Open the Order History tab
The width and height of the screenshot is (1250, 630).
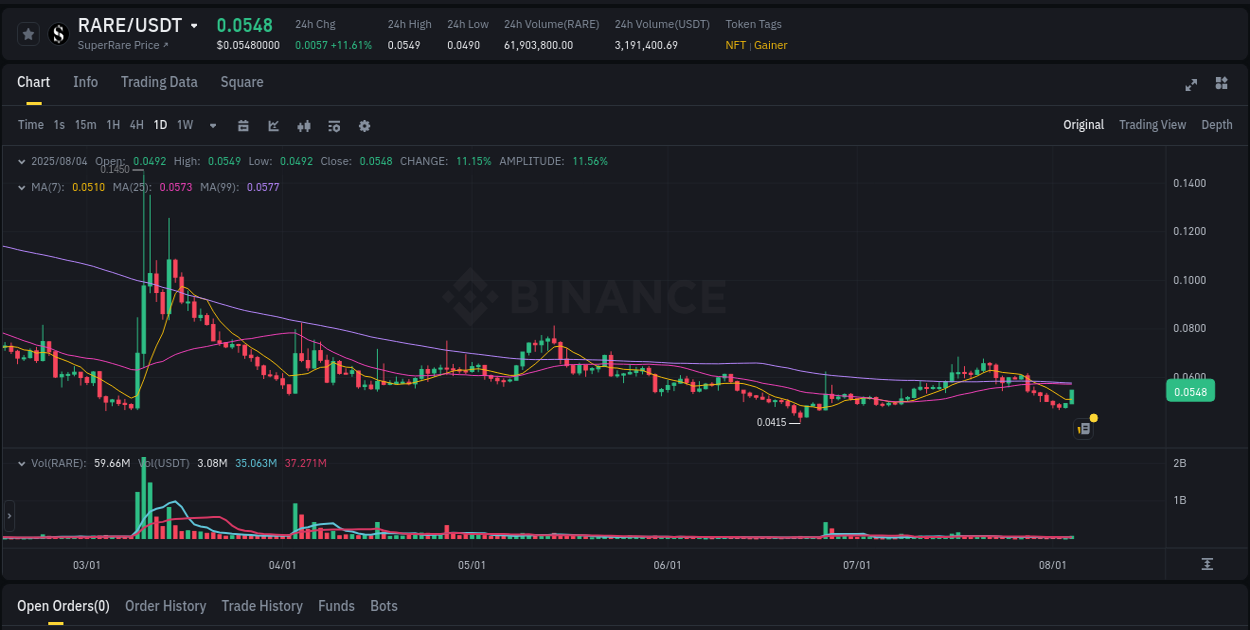(x=165, y=606)
